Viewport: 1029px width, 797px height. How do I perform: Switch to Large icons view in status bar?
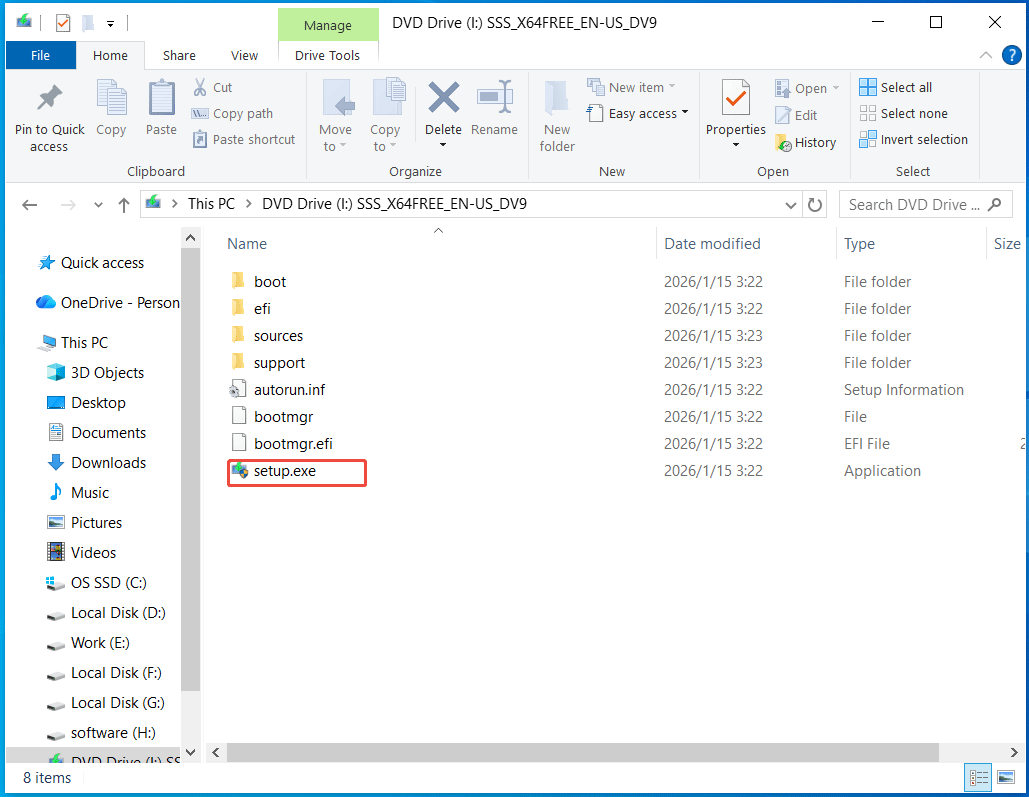point(1006,778)
